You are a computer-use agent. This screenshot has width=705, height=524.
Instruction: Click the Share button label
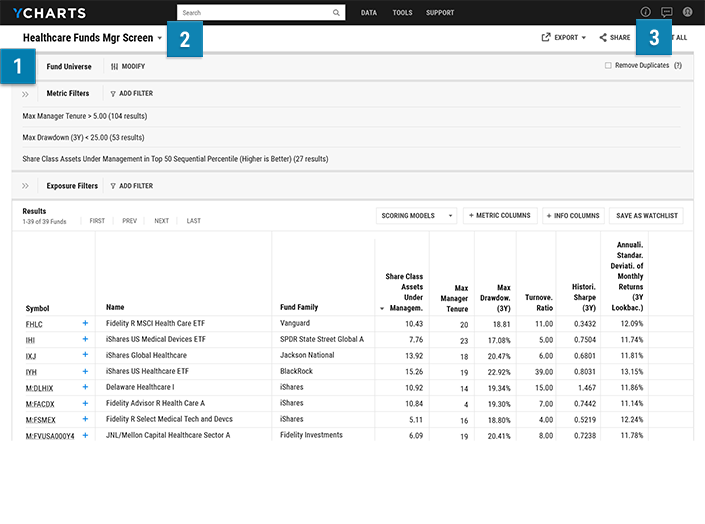(x=620, y=38)
